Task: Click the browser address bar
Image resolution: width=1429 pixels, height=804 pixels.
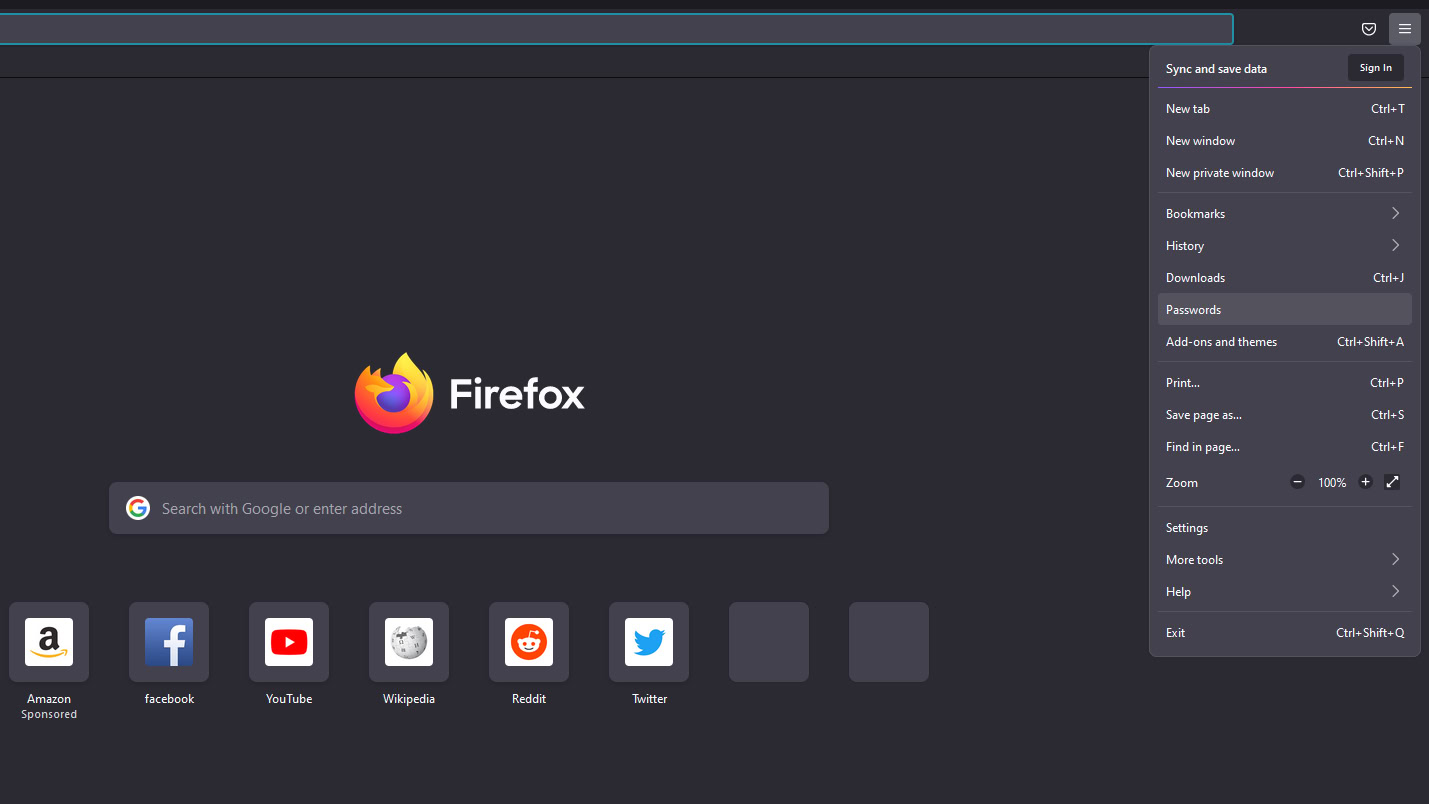Action: point(616,29)
